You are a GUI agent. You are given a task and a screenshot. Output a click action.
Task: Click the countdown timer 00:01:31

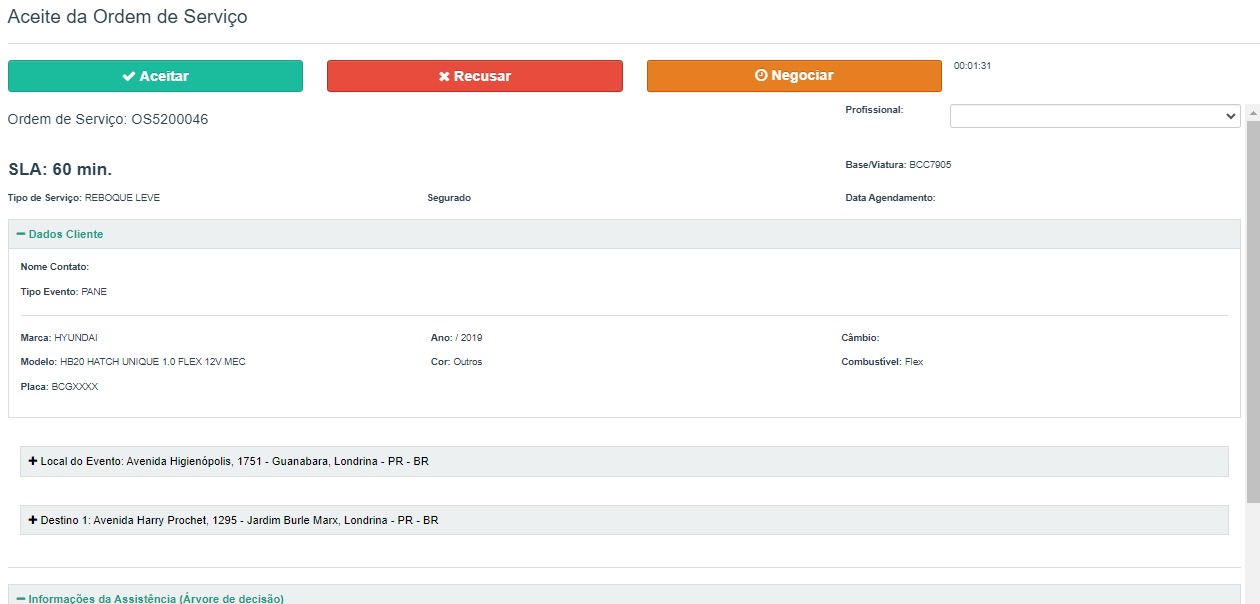pos(972,65)
